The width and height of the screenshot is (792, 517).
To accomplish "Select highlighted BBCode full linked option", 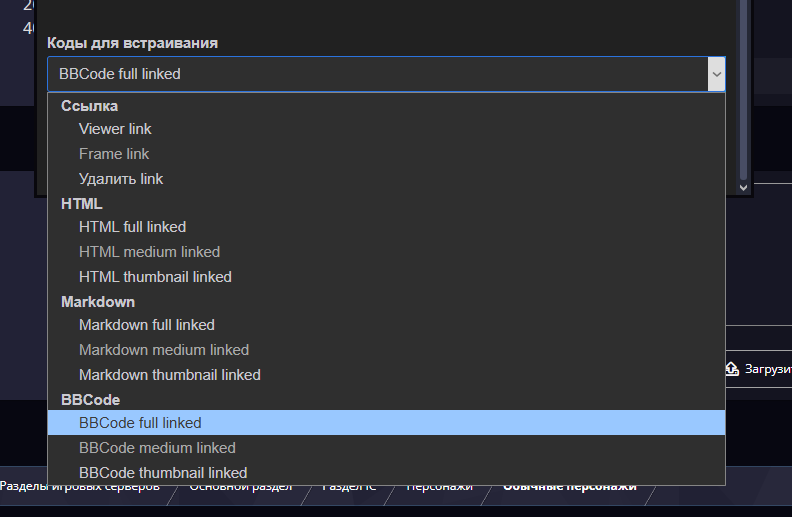I will [x=140, y=423].
